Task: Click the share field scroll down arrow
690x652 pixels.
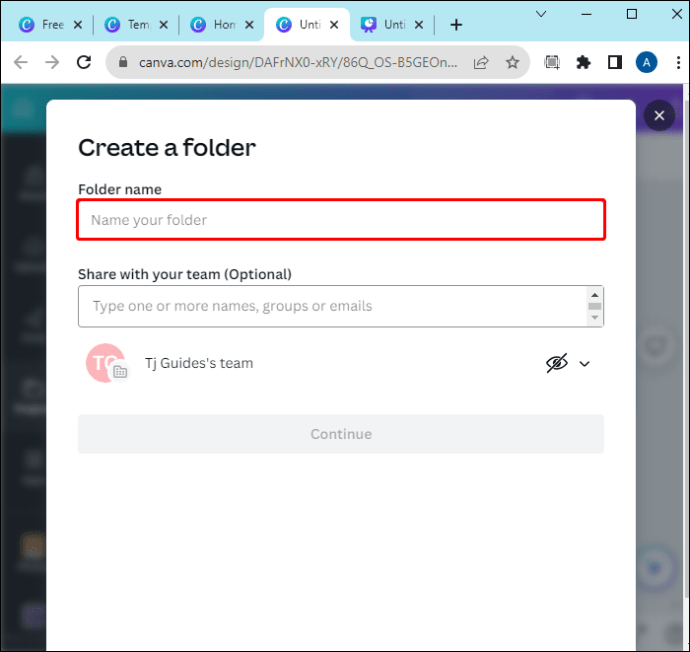Action: [x=595, y=317]
